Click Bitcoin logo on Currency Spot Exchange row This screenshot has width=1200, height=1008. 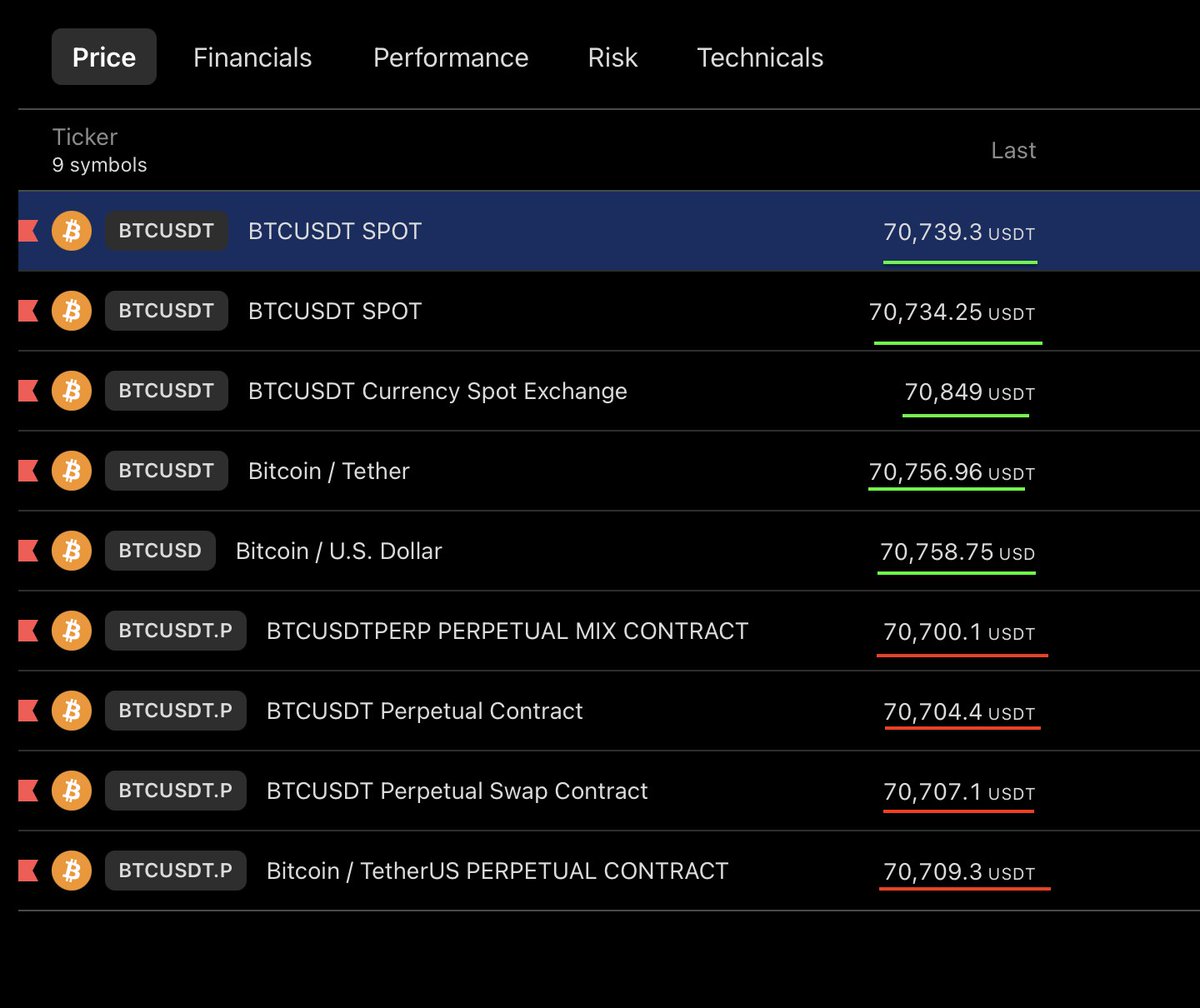point(71,391)
